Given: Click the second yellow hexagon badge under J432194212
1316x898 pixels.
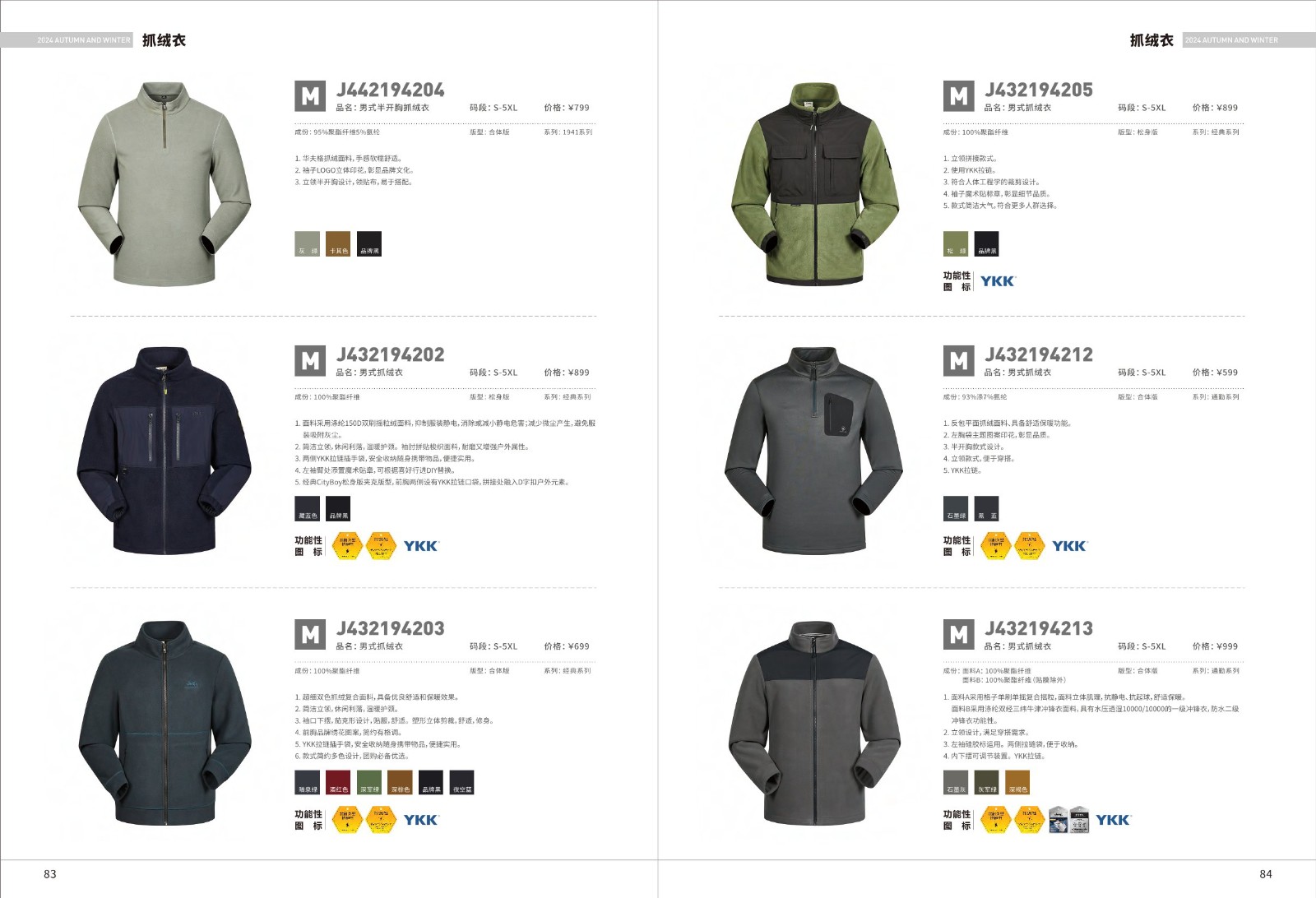Looking at the screenshot, I should (x=1030, y=545).
